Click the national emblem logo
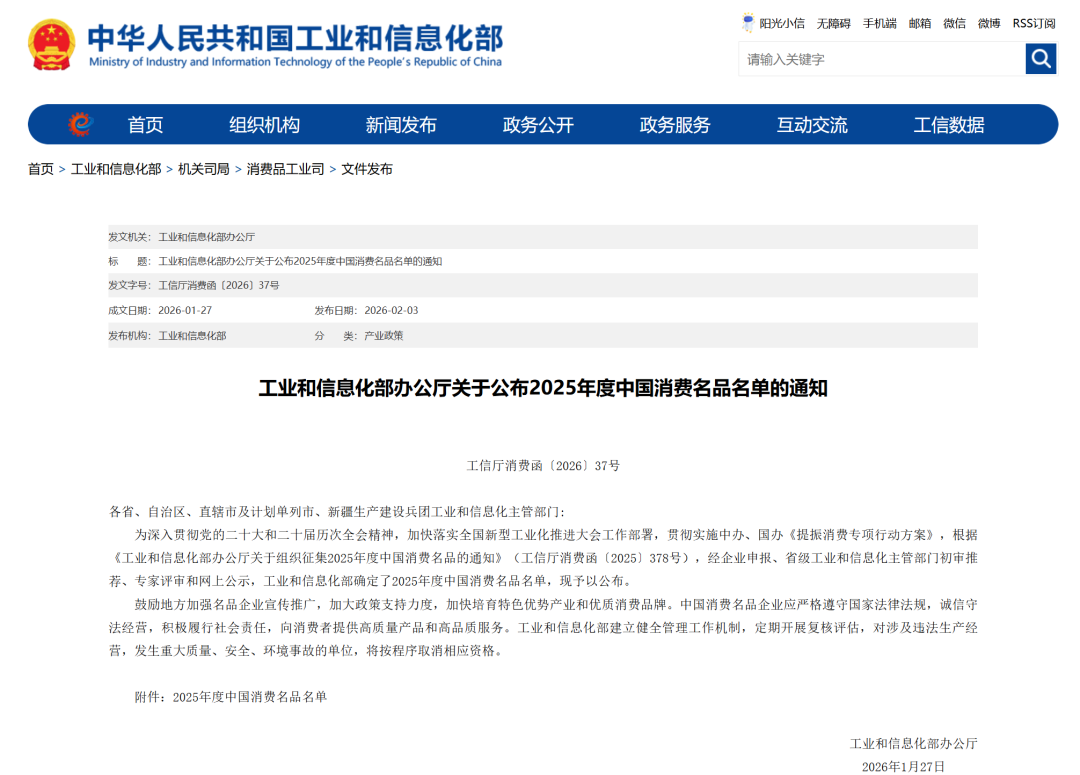The image size is (1080, 775). 48,44
